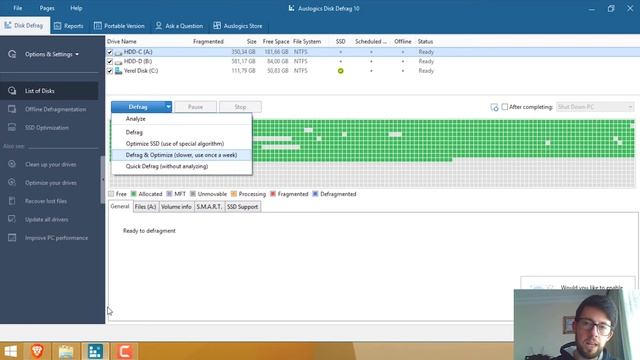Open the Help menu
640x360 pixels.
(x=76, y=8)
